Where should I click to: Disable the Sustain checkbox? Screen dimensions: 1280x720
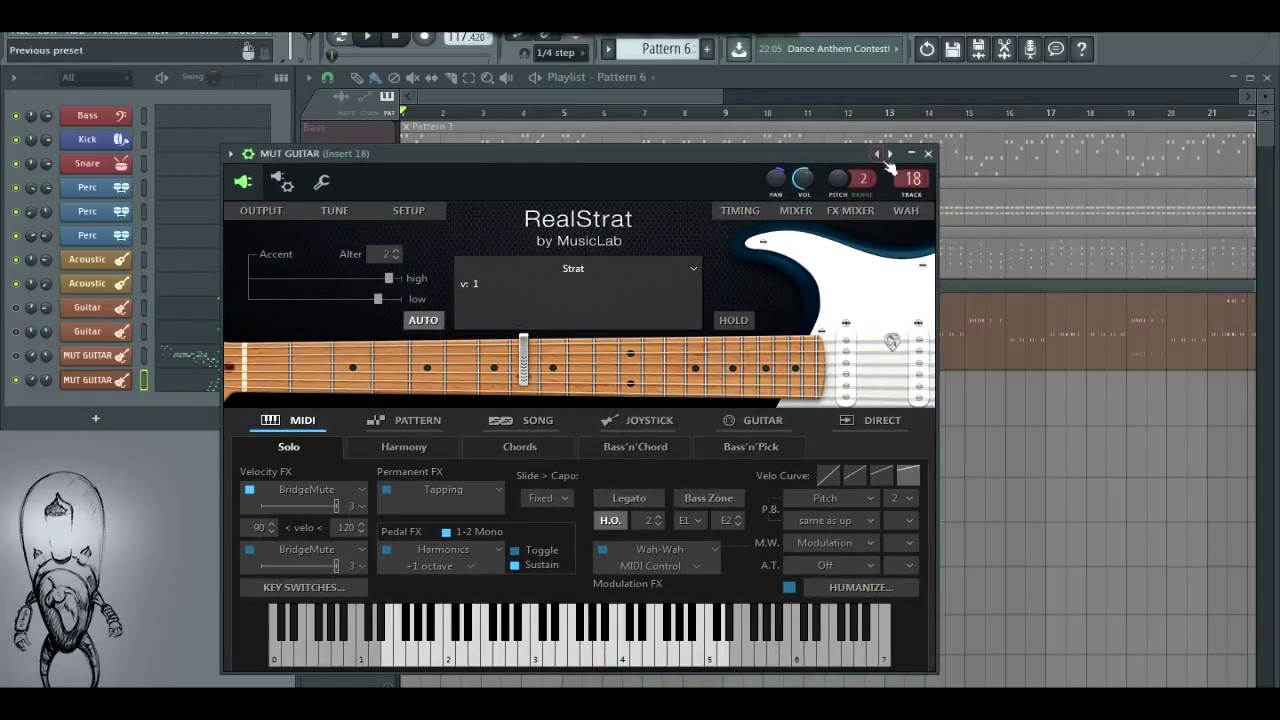tap(515, 565)
